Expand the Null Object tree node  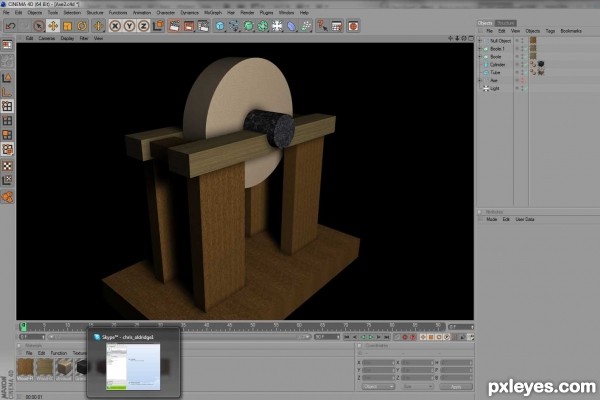pyautogui.click(x=480, y=41)
